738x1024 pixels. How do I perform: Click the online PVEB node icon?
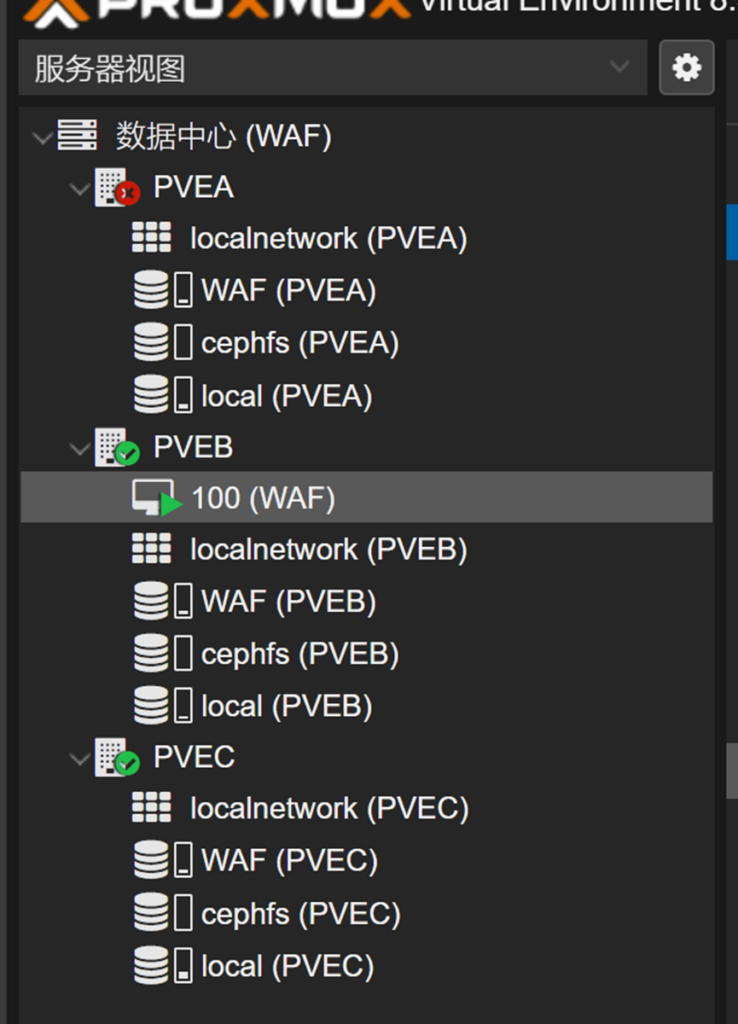click(x=117, y=447)
